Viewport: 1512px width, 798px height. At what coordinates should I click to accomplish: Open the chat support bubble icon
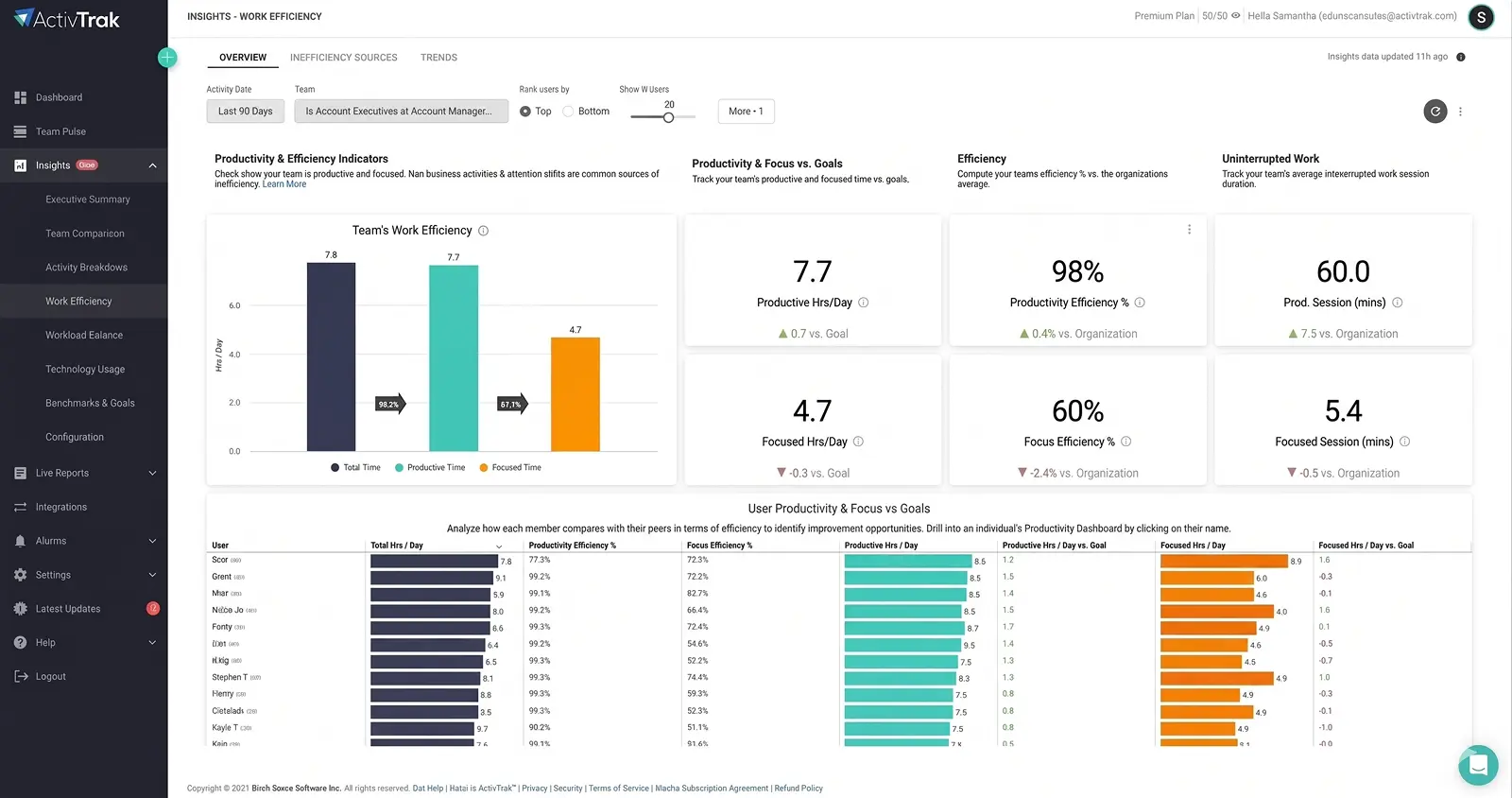(1478, 765)
